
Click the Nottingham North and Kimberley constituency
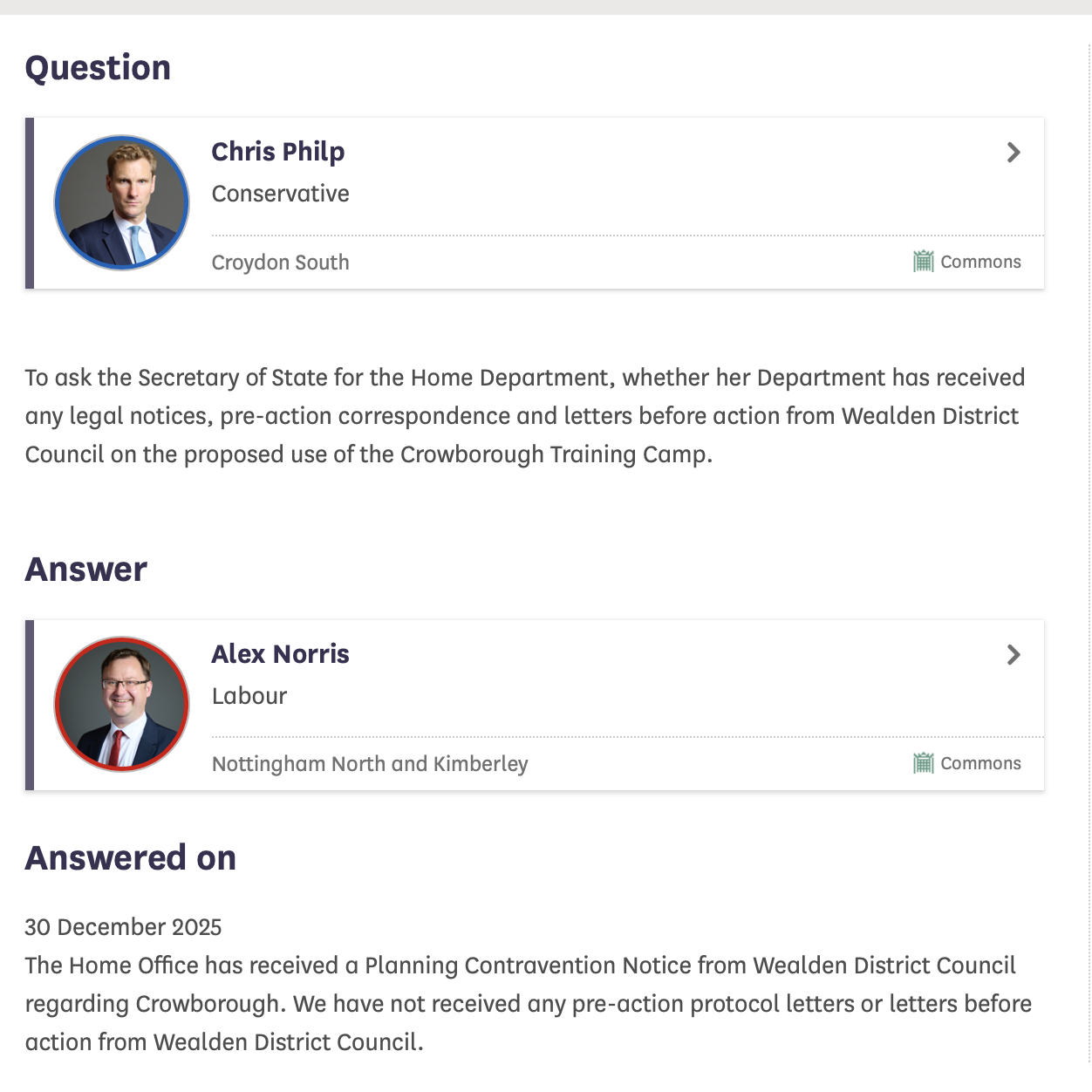click(370, 764)
